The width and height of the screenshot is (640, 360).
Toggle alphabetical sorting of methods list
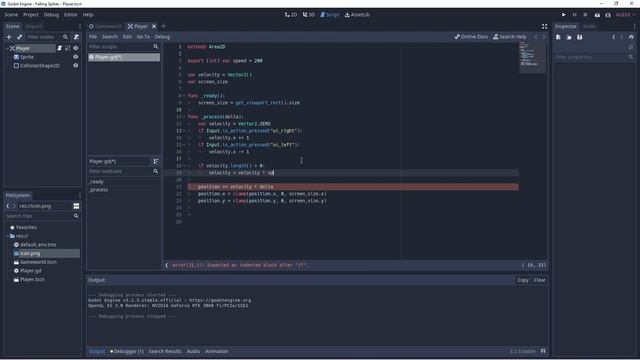[x=156, y=161]
